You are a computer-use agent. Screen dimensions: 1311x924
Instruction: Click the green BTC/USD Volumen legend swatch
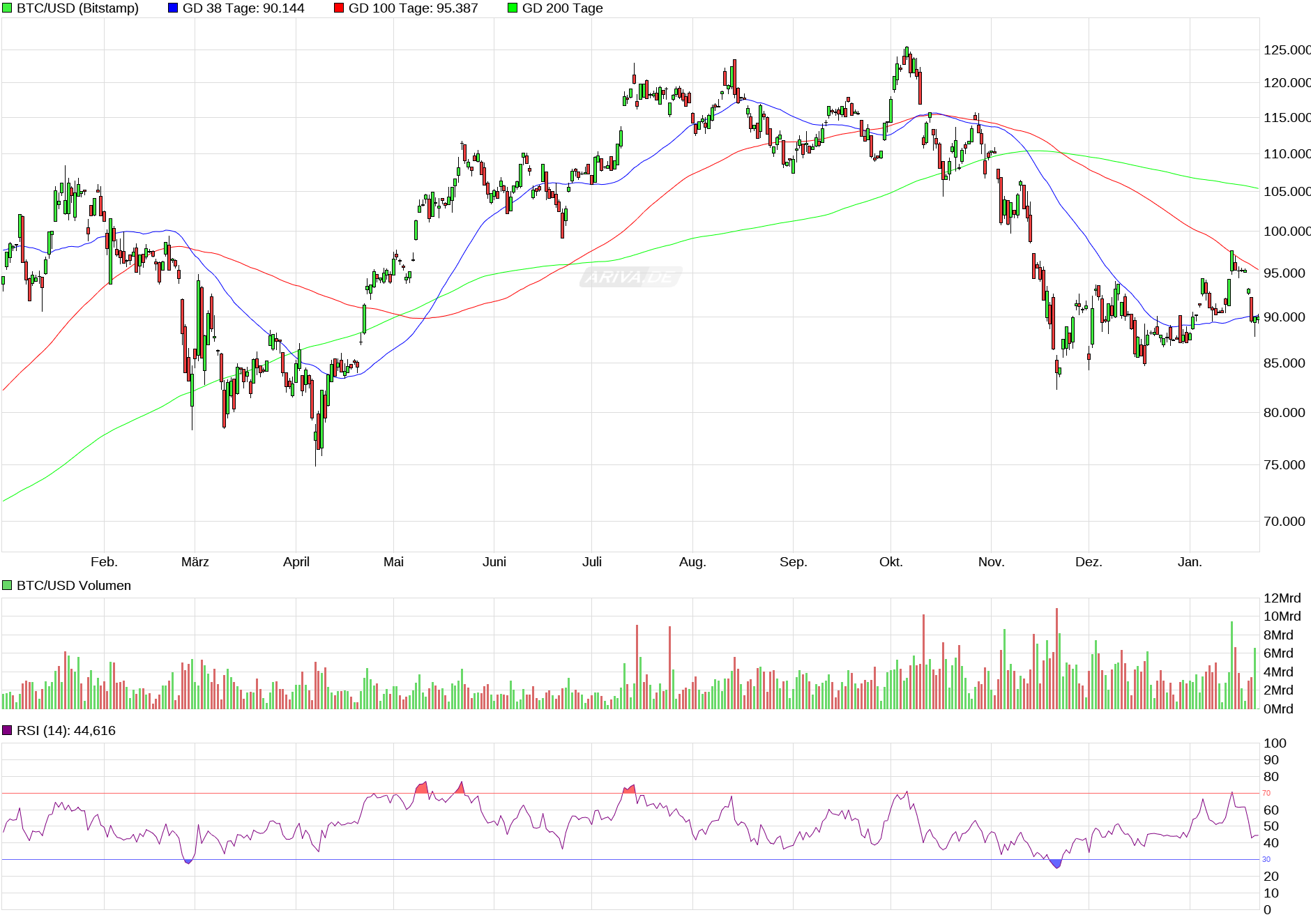click(x=7, y=585)
